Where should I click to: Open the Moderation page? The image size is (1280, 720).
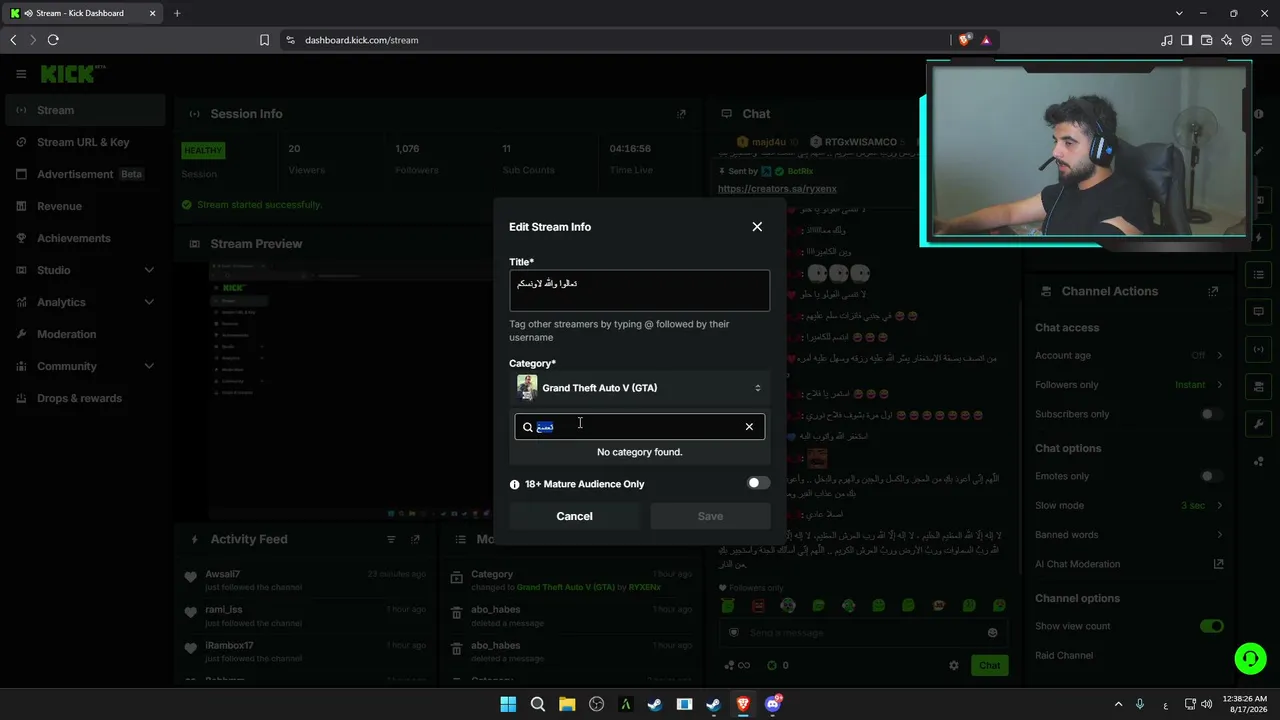(x=85, y=334)
